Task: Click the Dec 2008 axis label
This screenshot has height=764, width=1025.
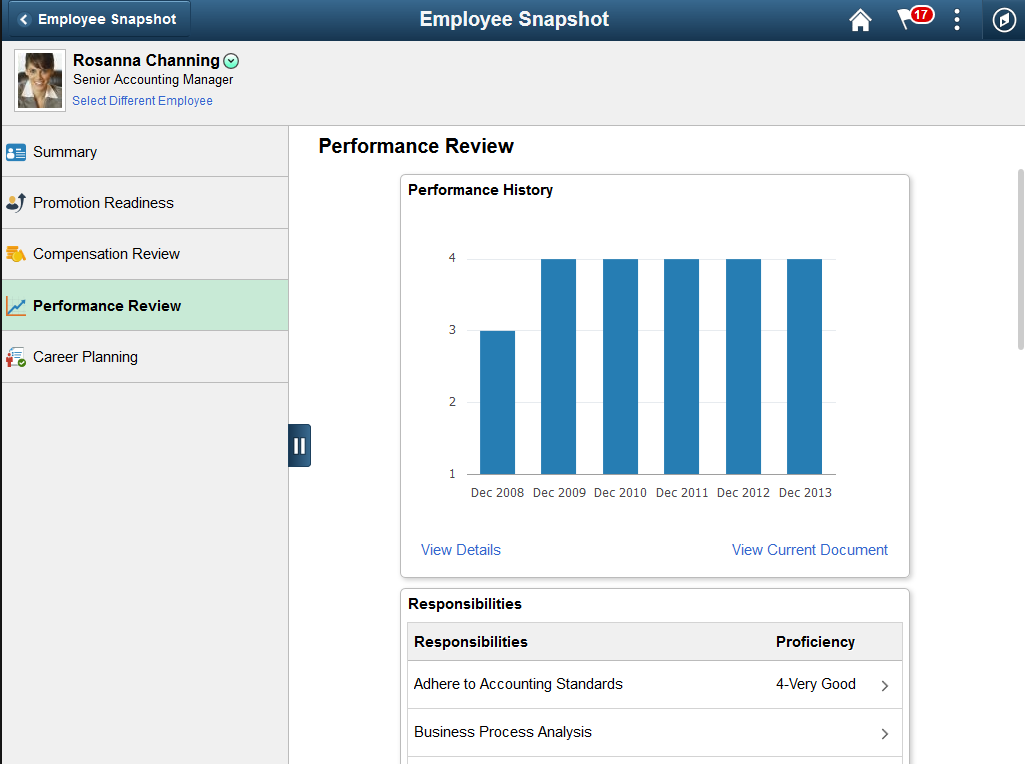Action: click(497, 493)
